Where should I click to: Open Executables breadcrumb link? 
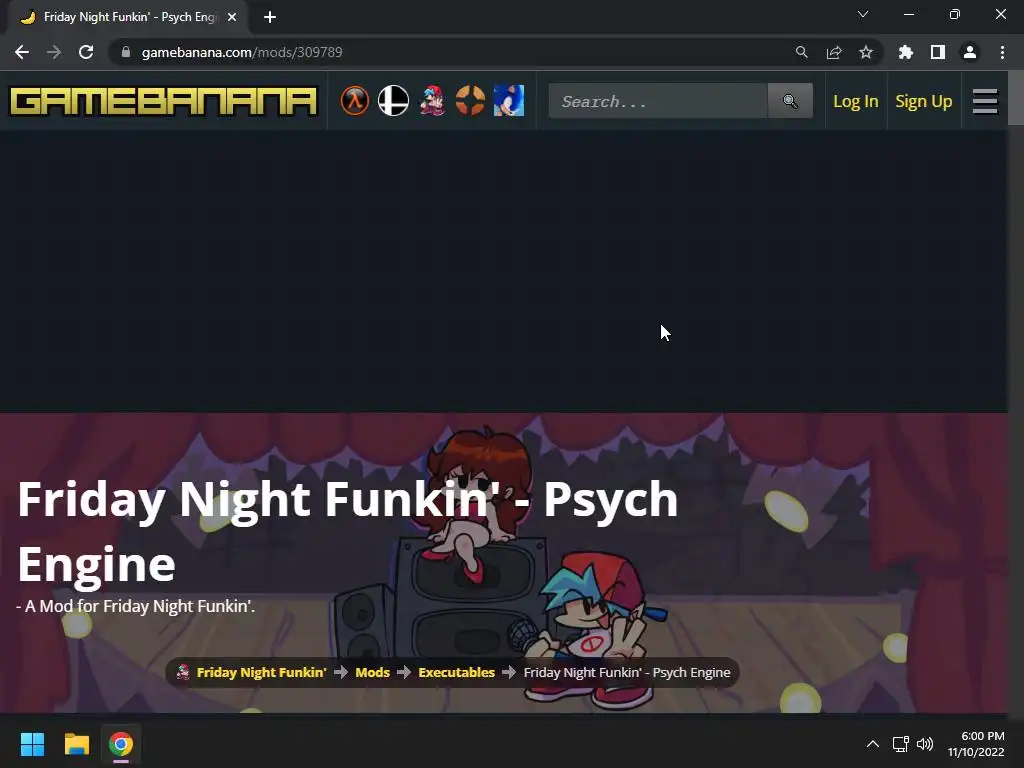click(456, 673)
